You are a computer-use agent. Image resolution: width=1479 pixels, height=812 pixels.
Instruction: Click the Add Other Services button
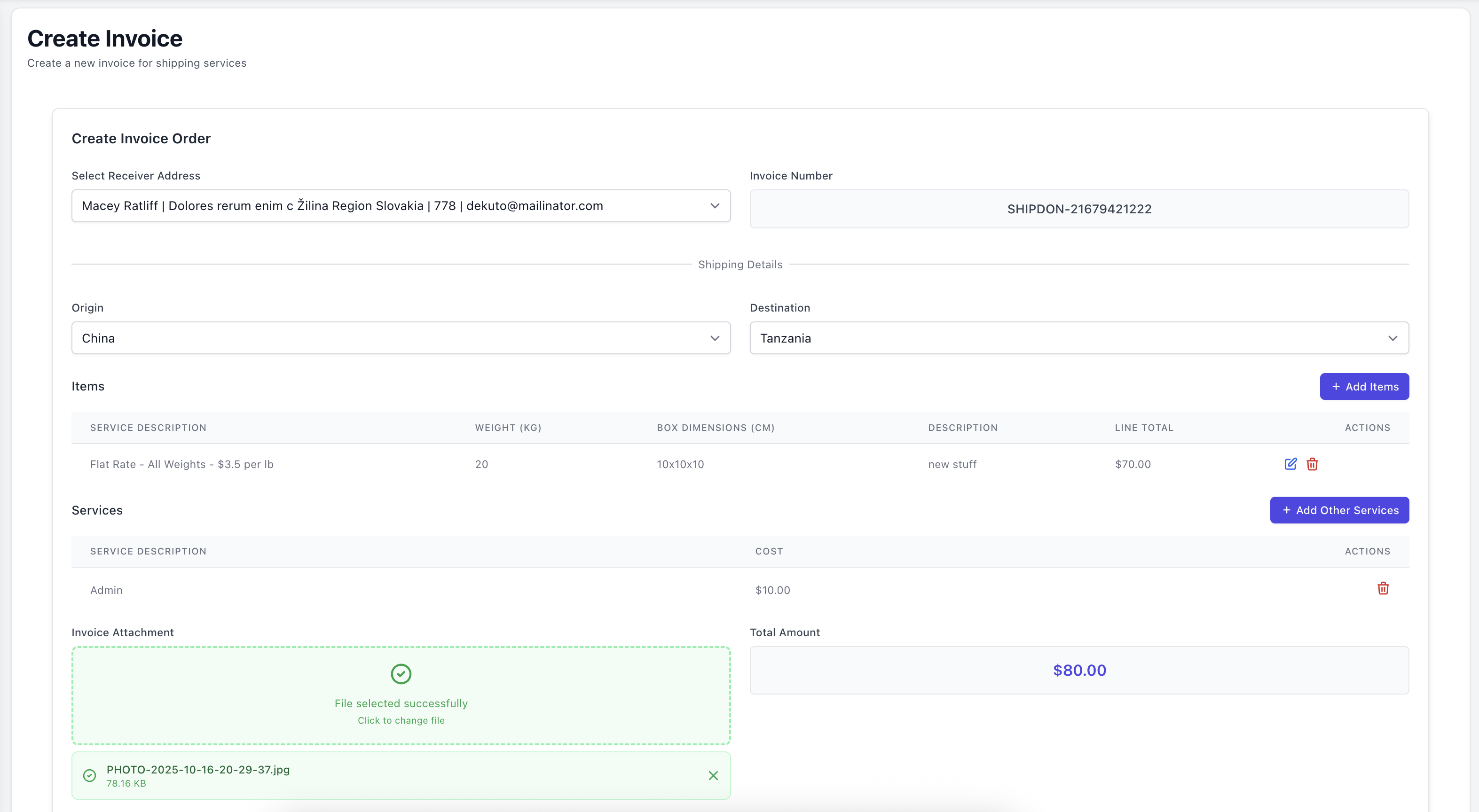click(x=1339, y=509)
